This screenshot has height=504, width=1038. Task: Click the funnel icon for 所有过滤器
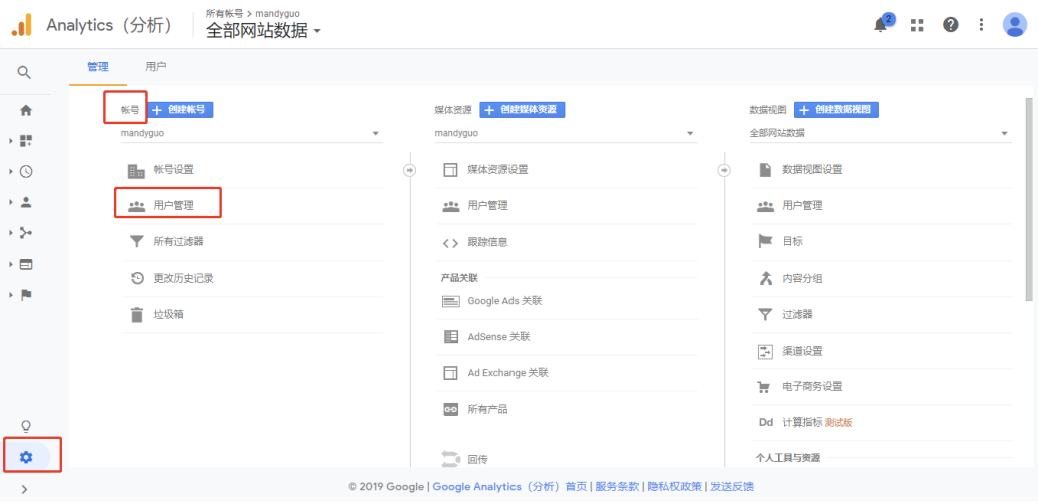click(x=136, y=242)
